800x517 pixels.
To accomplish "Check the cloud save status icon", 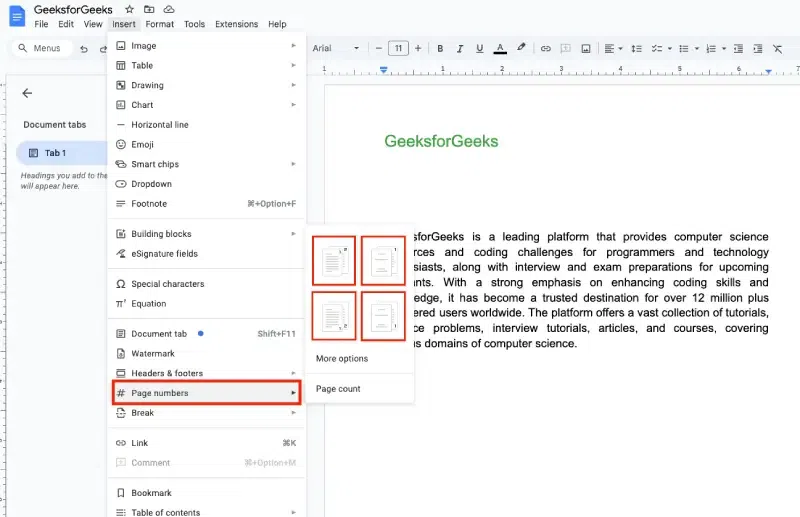I will pyautogui.click(x=169, y=9).
